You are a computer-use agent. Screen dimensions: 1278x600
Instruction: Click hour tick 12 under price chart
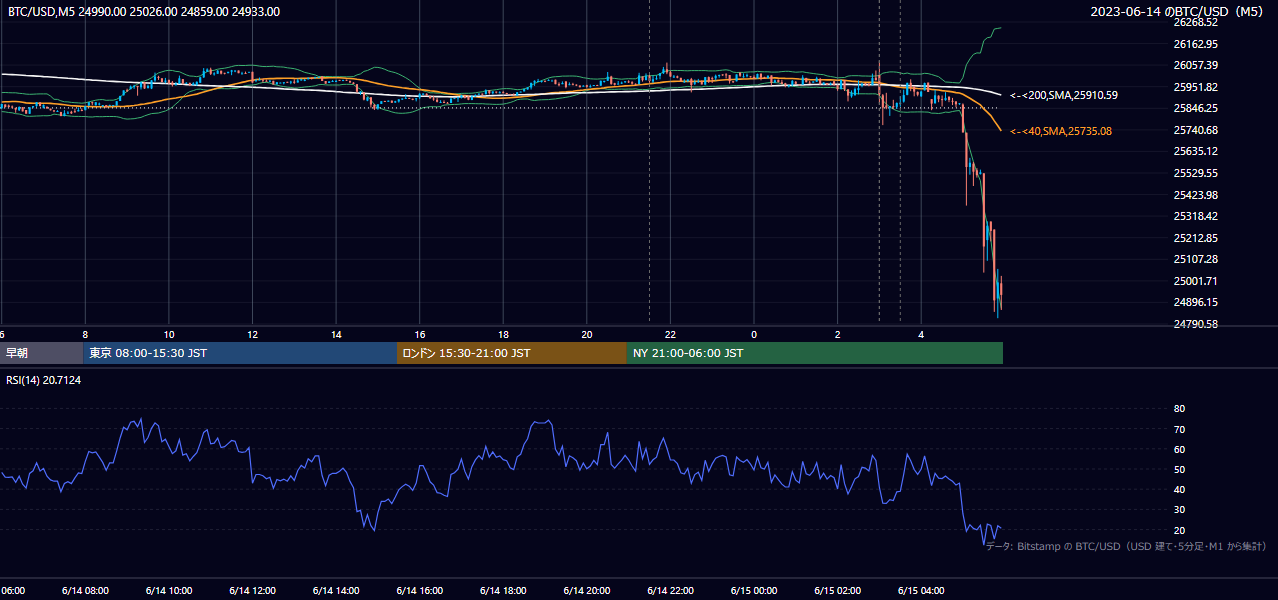click(x=252, y=335)
